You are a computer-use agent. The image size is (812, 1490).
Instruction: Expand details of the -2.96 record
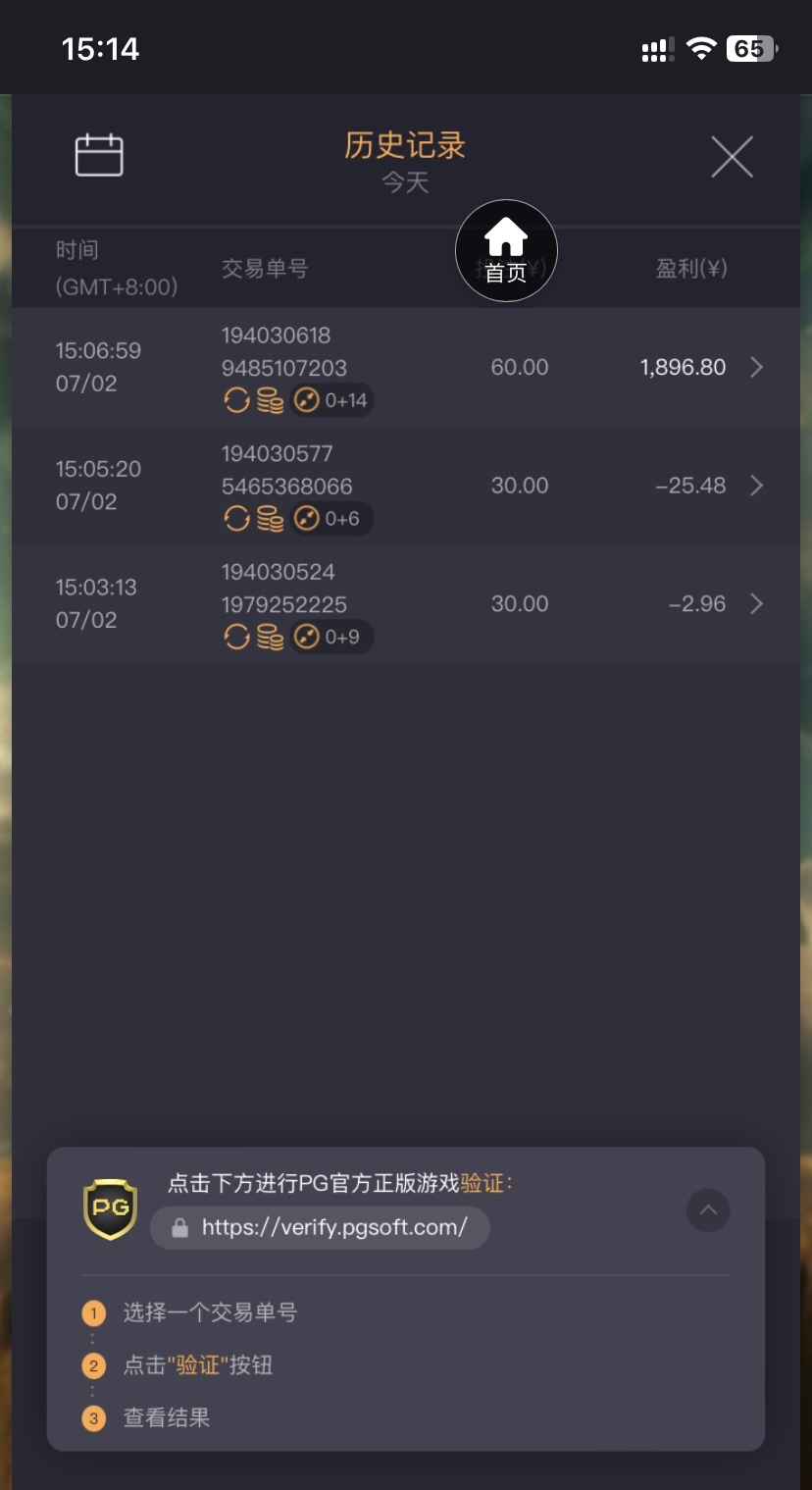756,604
